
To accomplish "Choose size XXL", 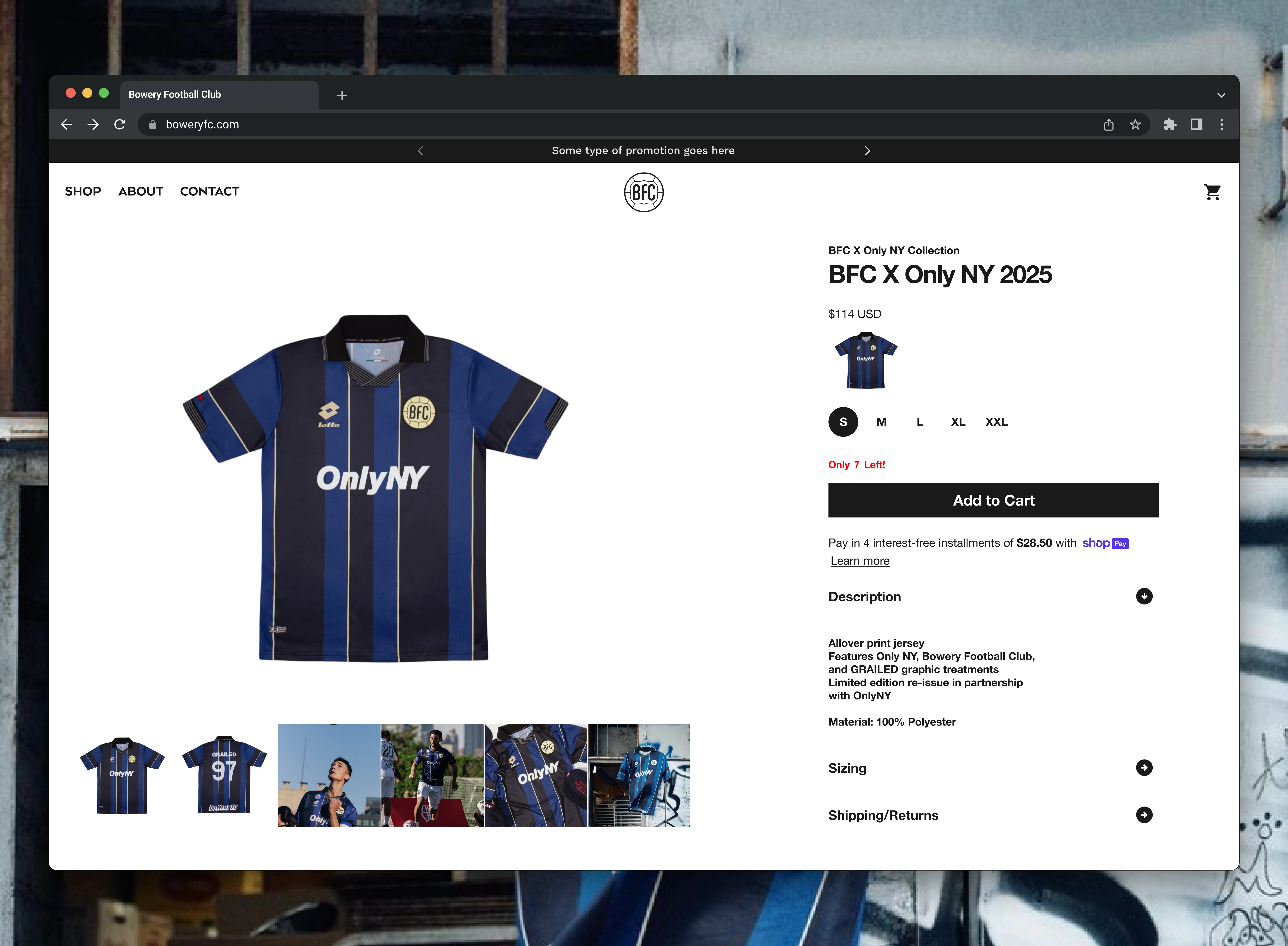I will click(x=996, y=422).
